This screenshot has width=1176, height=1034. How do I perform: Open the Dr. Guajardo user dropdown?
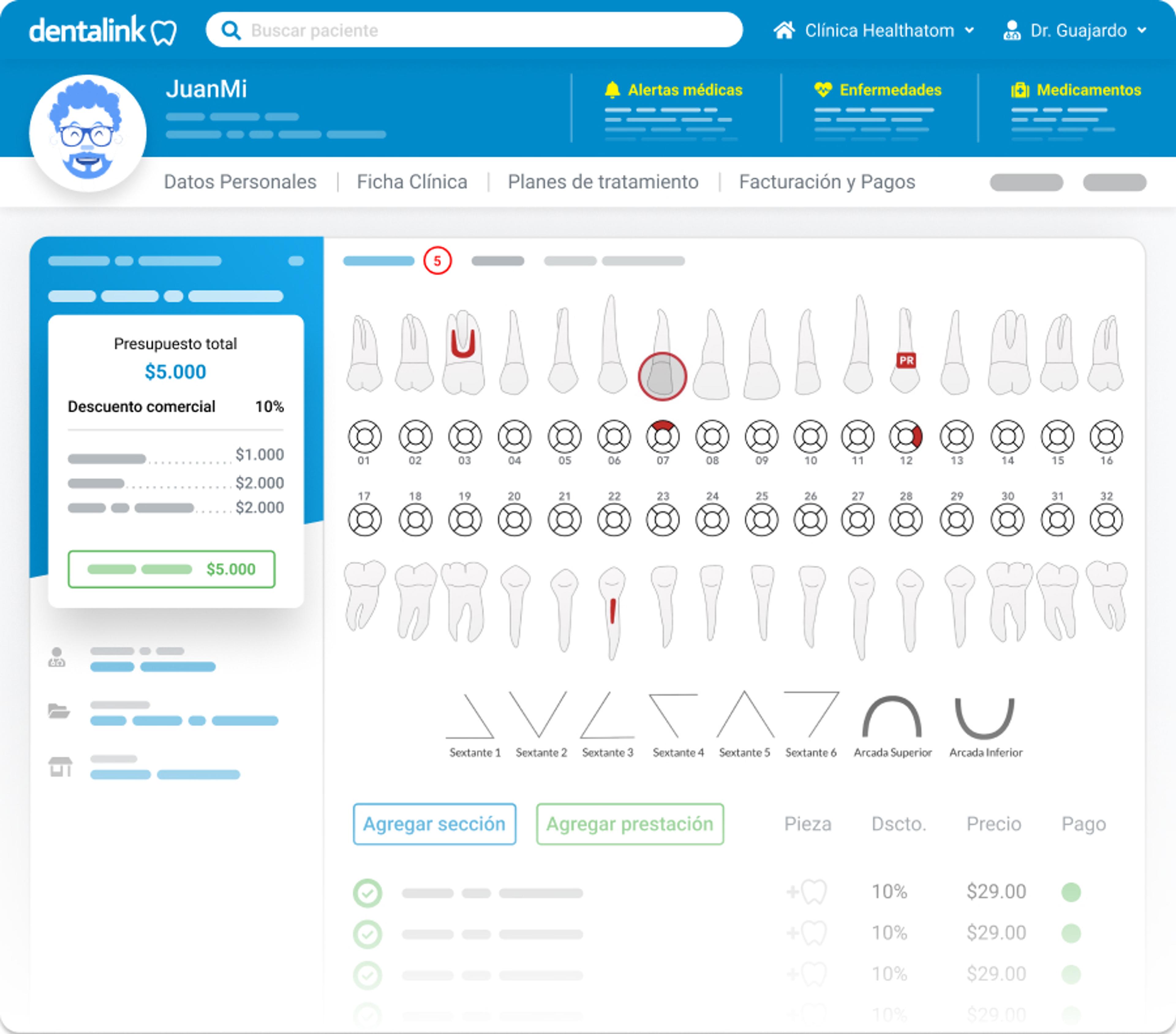pyautogui.click(x=1075, y=30)
